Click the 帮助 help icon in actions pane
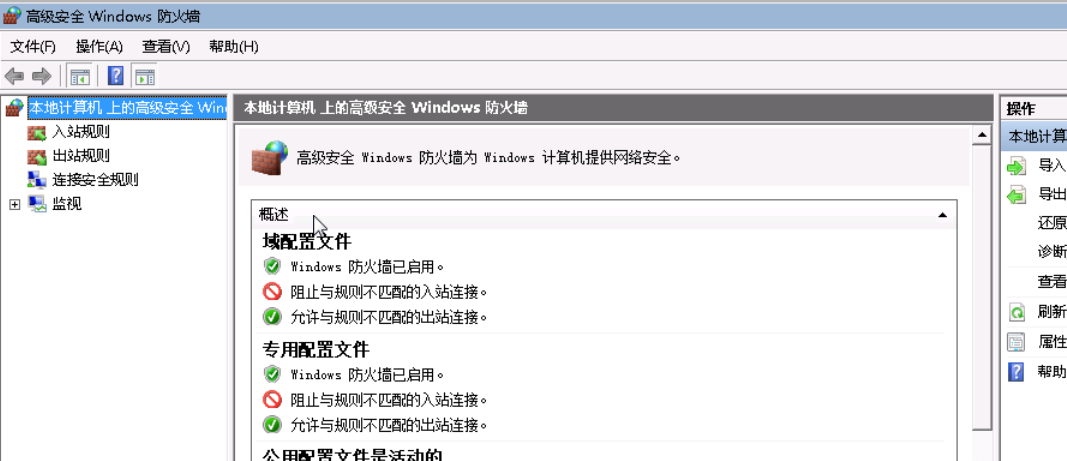This screenshot has width=1067, height=461. [x=1016, y=372]
